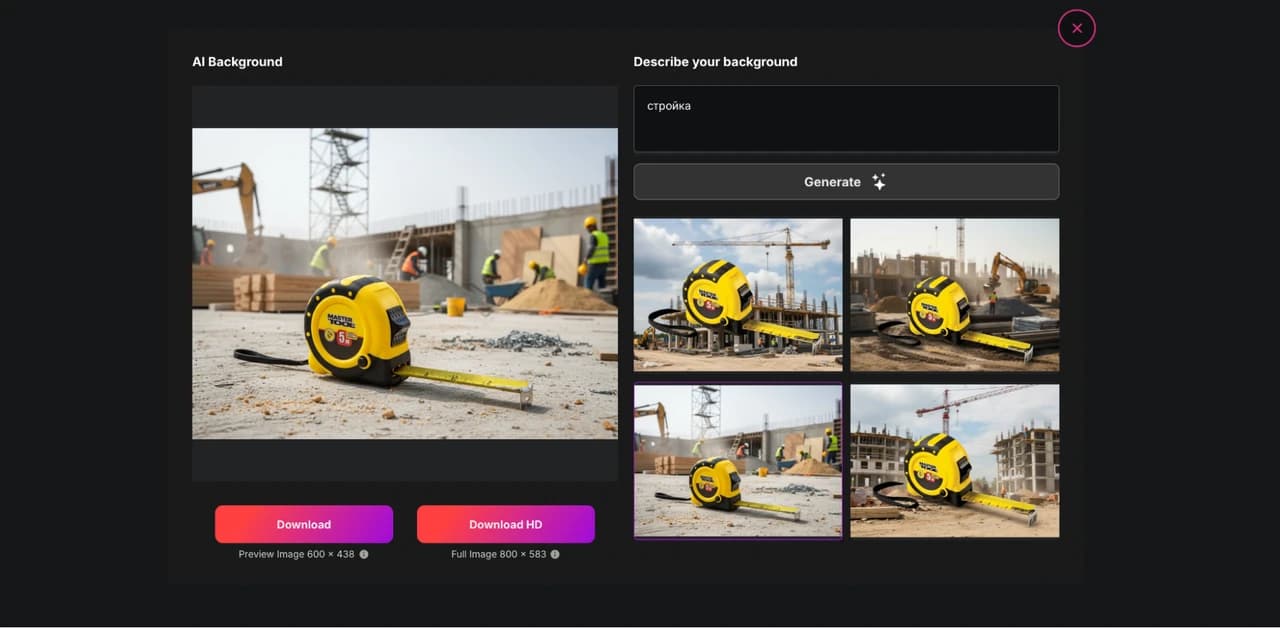The image size is (1280, 628).
Task: Select the red crane and unfinished buildings thumbnail
Action: (x=955, y=461)
